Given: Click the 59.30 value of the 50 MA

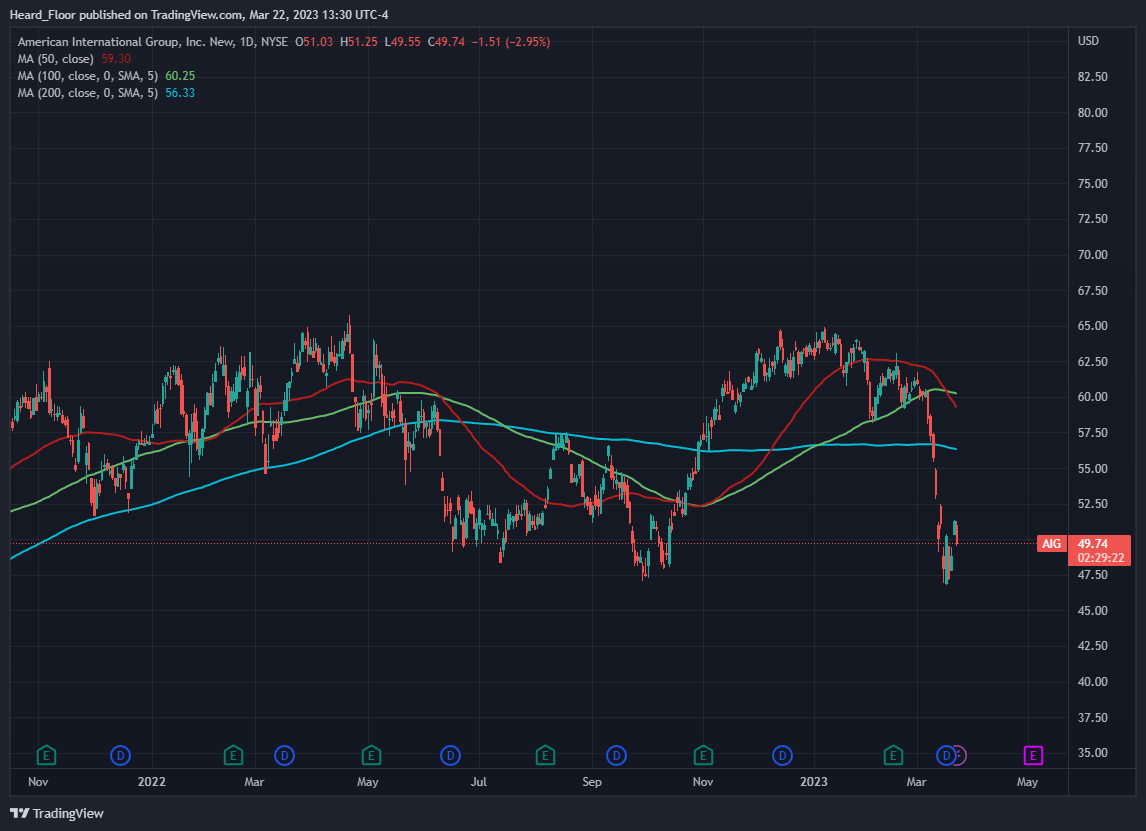Looking at the screenshot, I should click(116, 58).
